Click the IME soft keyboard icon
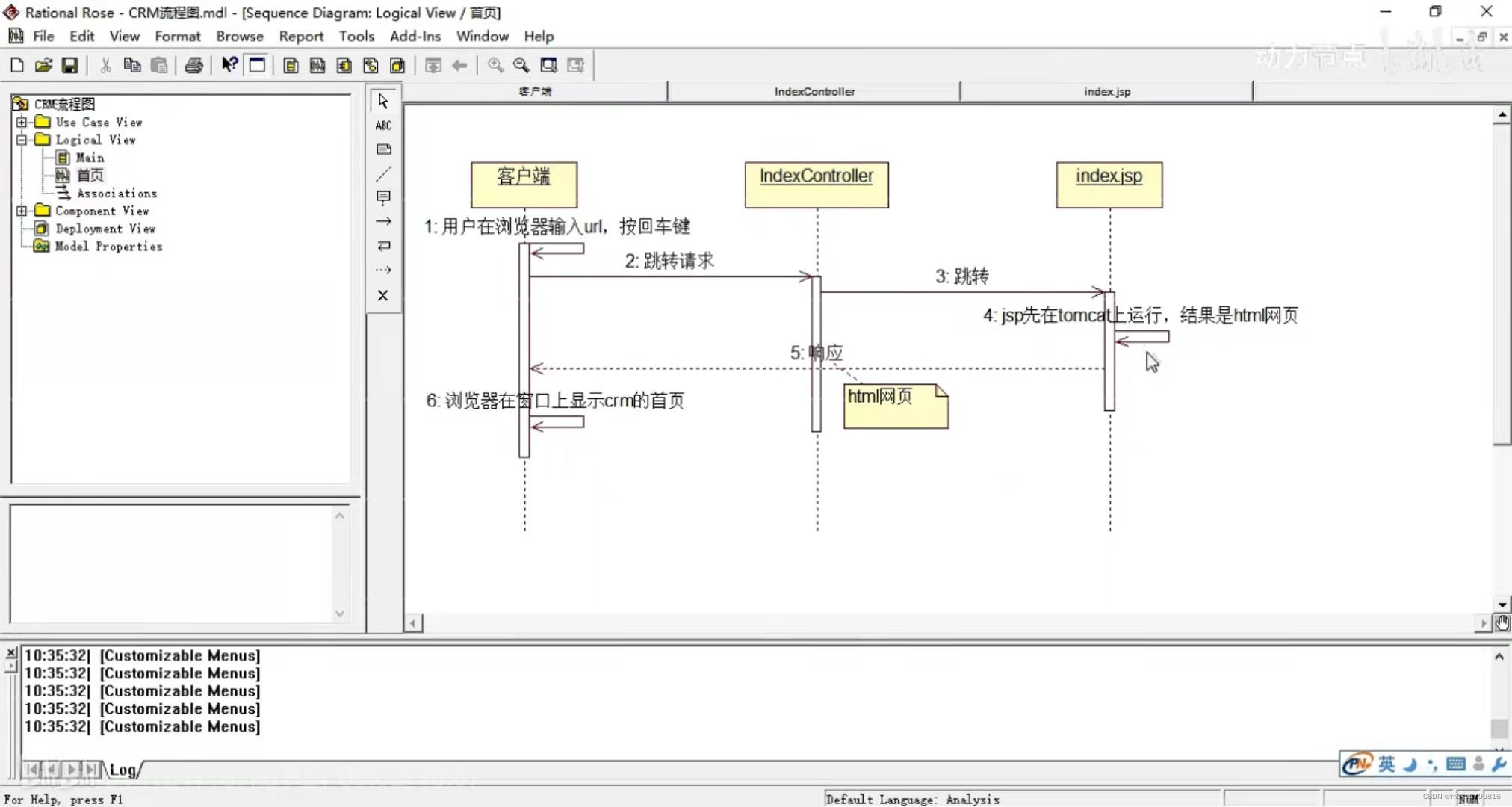Viewport: 1512px width, 807px height. (1455, 764)
